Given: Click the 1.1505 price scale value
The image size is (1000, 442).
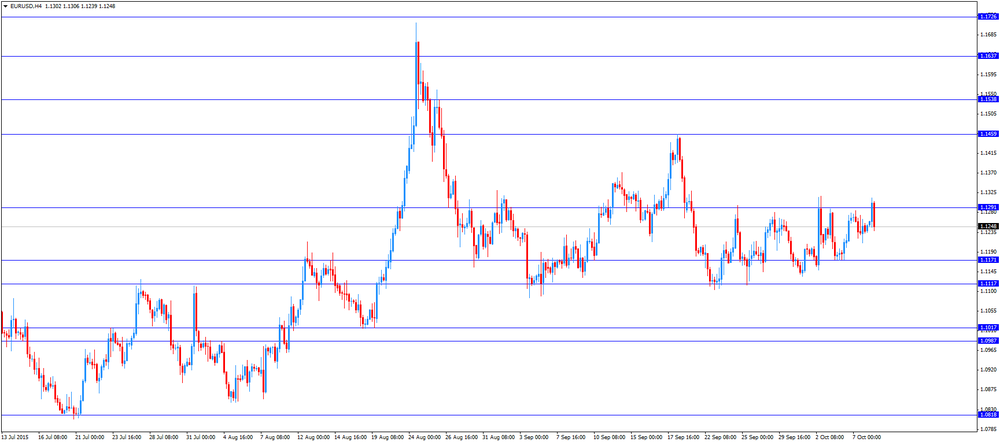Looking at the screenshot, I should [x=987, y=114].
